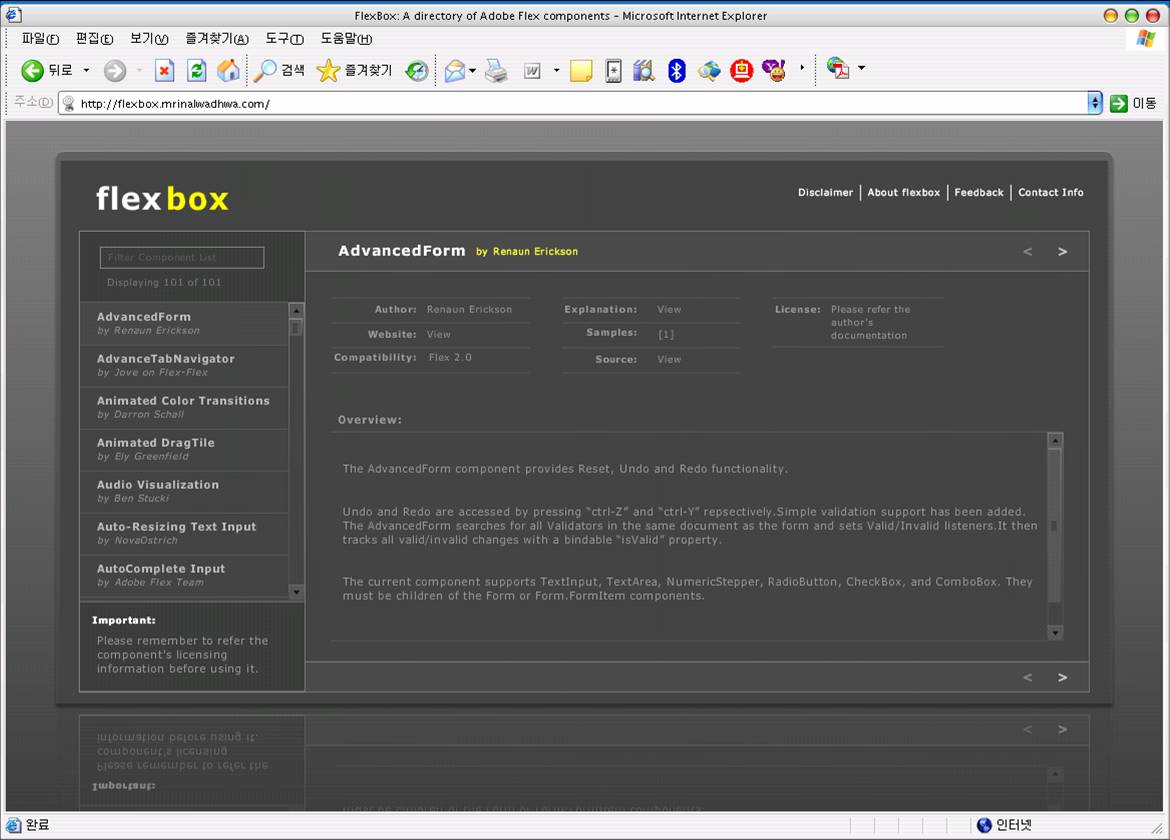Open Word edit dropdown arrow
Viewport: 1170px width, 840px height.
click(556, 71)
